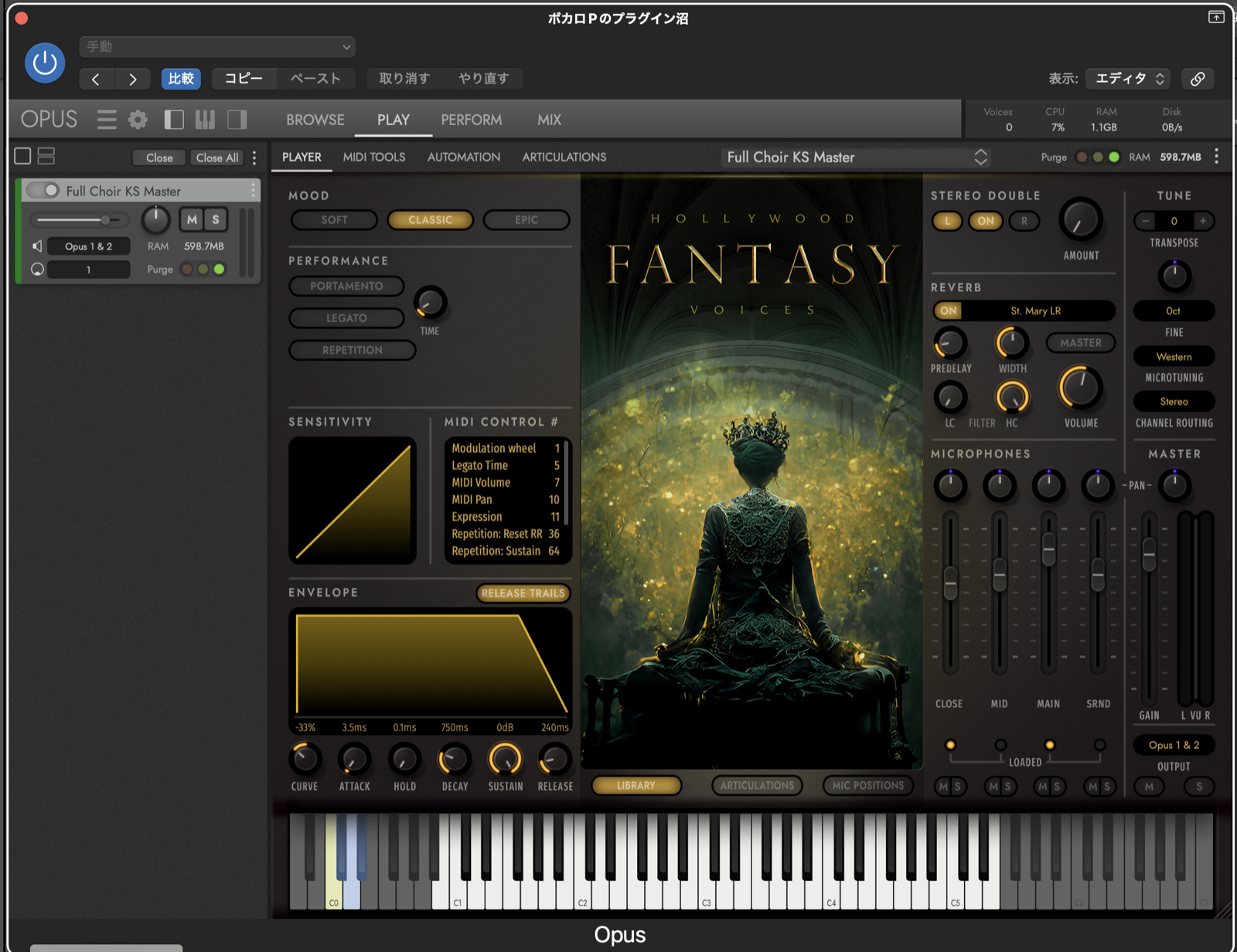1237x952 pixels.
Task: Enable REPETITION performance mode
Action: pos(353,350)
